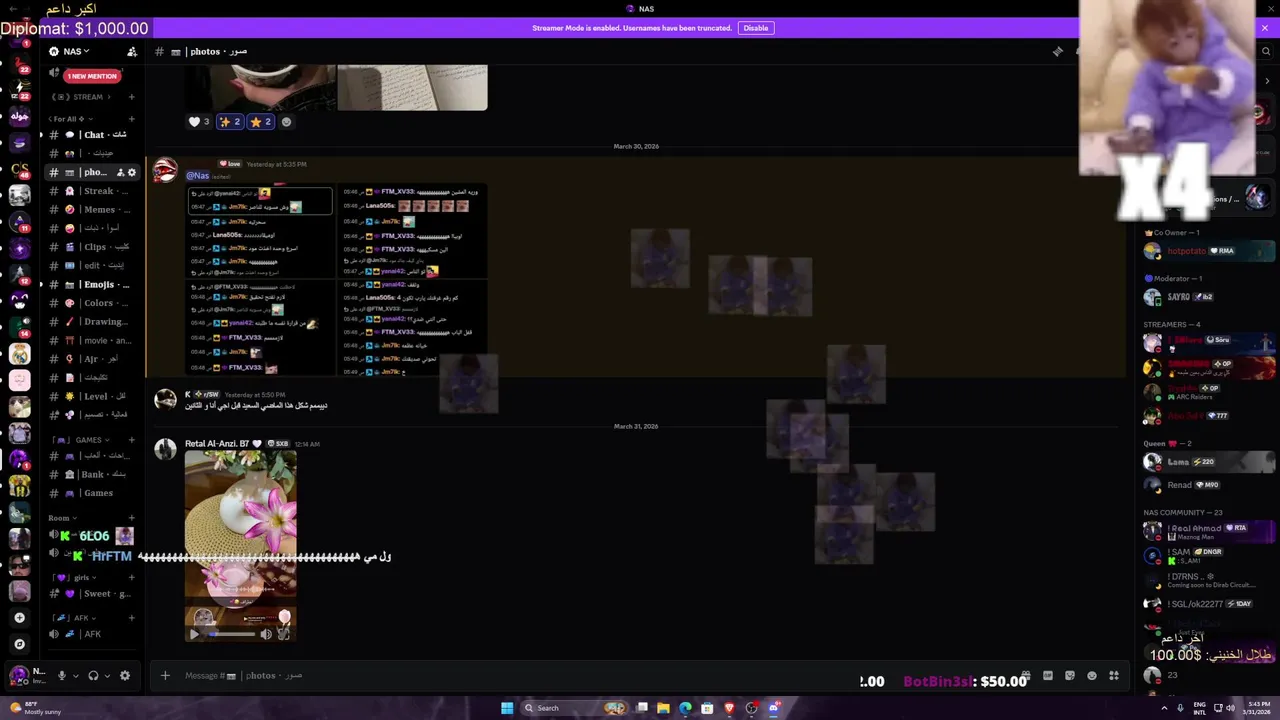This screenshot has height=720, width=1280.
Task: Open the Emojis channel
Action: point(93,285)
